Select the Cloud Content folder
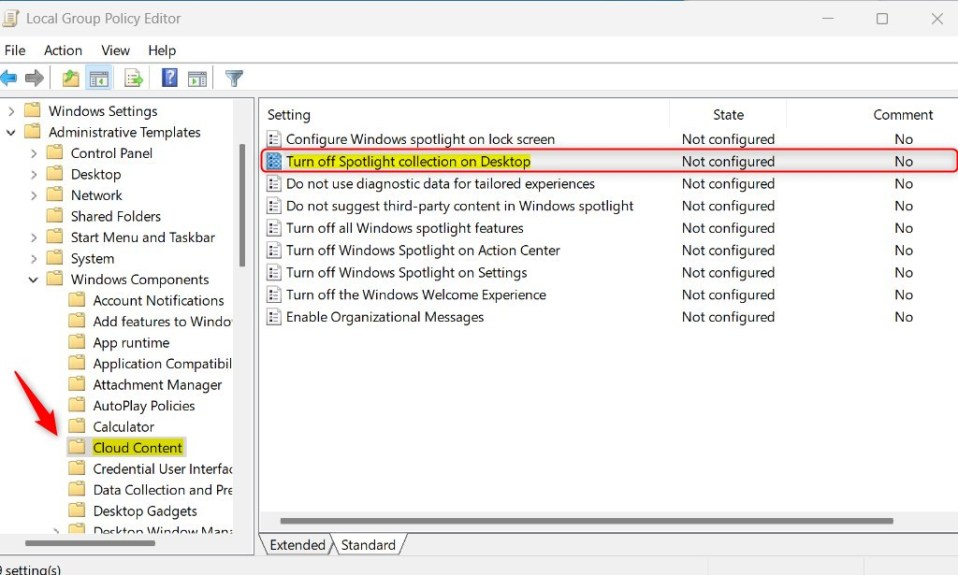 [137, 448]
